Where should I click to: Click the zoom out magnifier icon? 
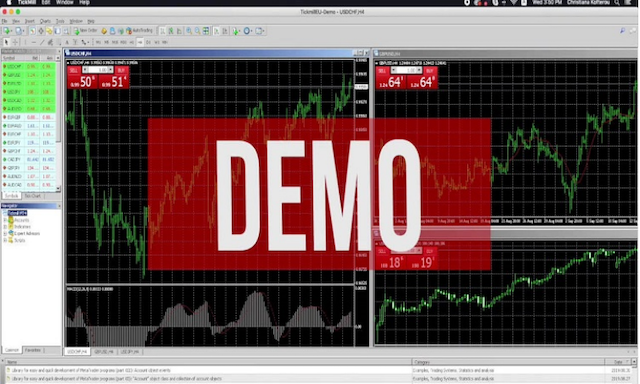click(198, 31)
